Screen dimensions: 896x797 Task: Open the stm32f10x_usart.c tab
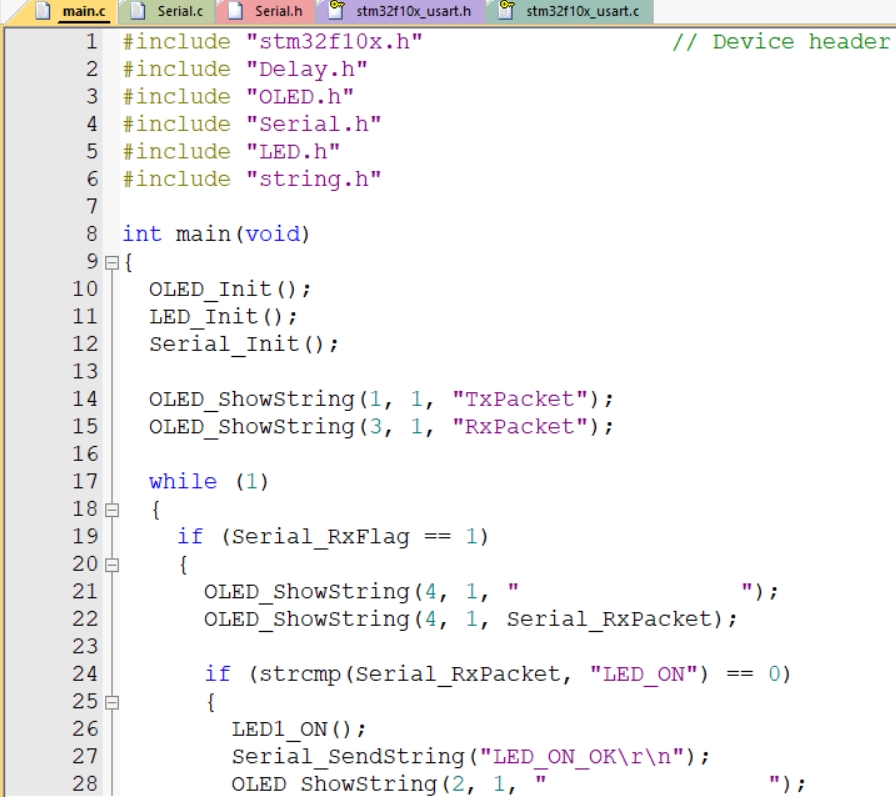(582, 11)
